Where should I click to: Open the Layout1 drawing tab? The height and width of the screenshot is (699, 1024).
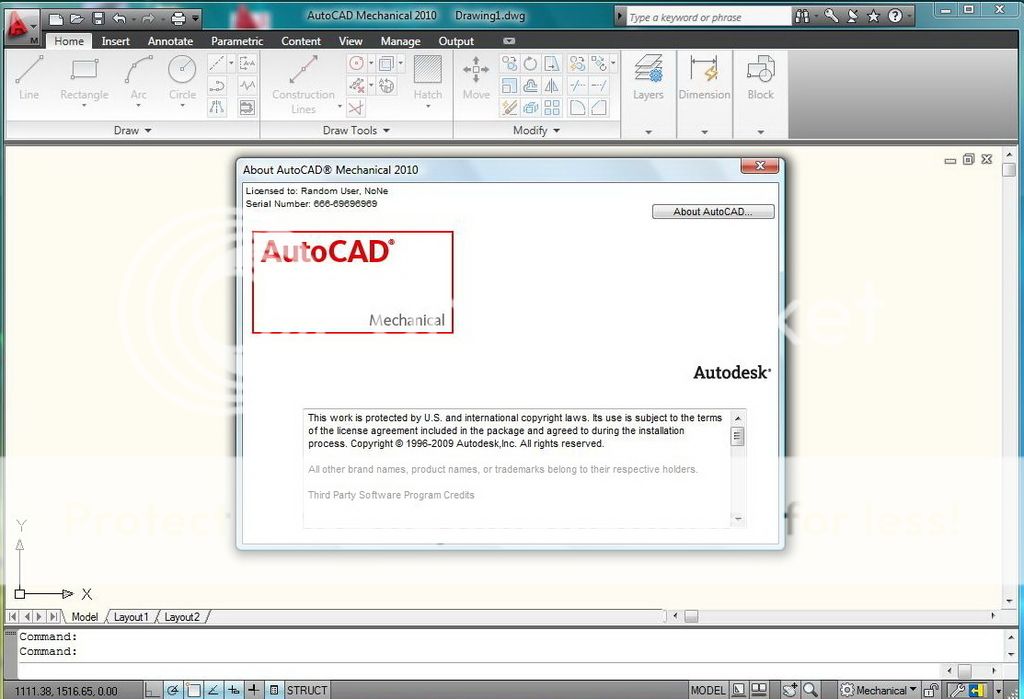pos(130,617)
